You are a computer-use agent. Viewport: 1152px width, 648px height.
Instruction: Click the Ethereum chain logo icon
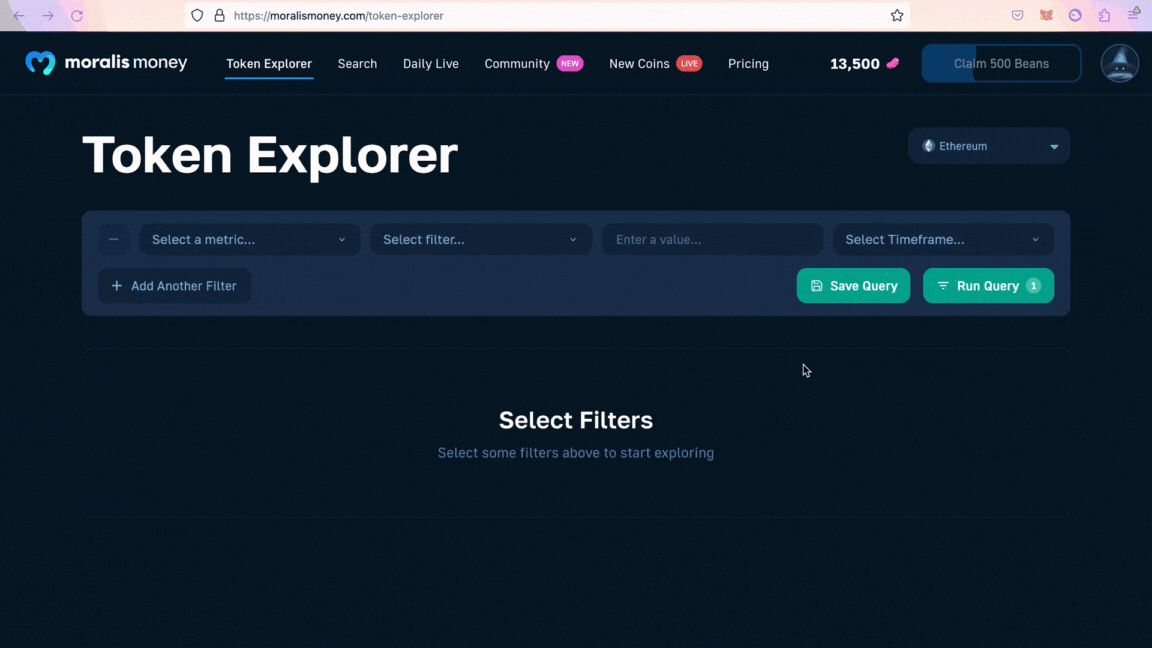pos(929,145)
